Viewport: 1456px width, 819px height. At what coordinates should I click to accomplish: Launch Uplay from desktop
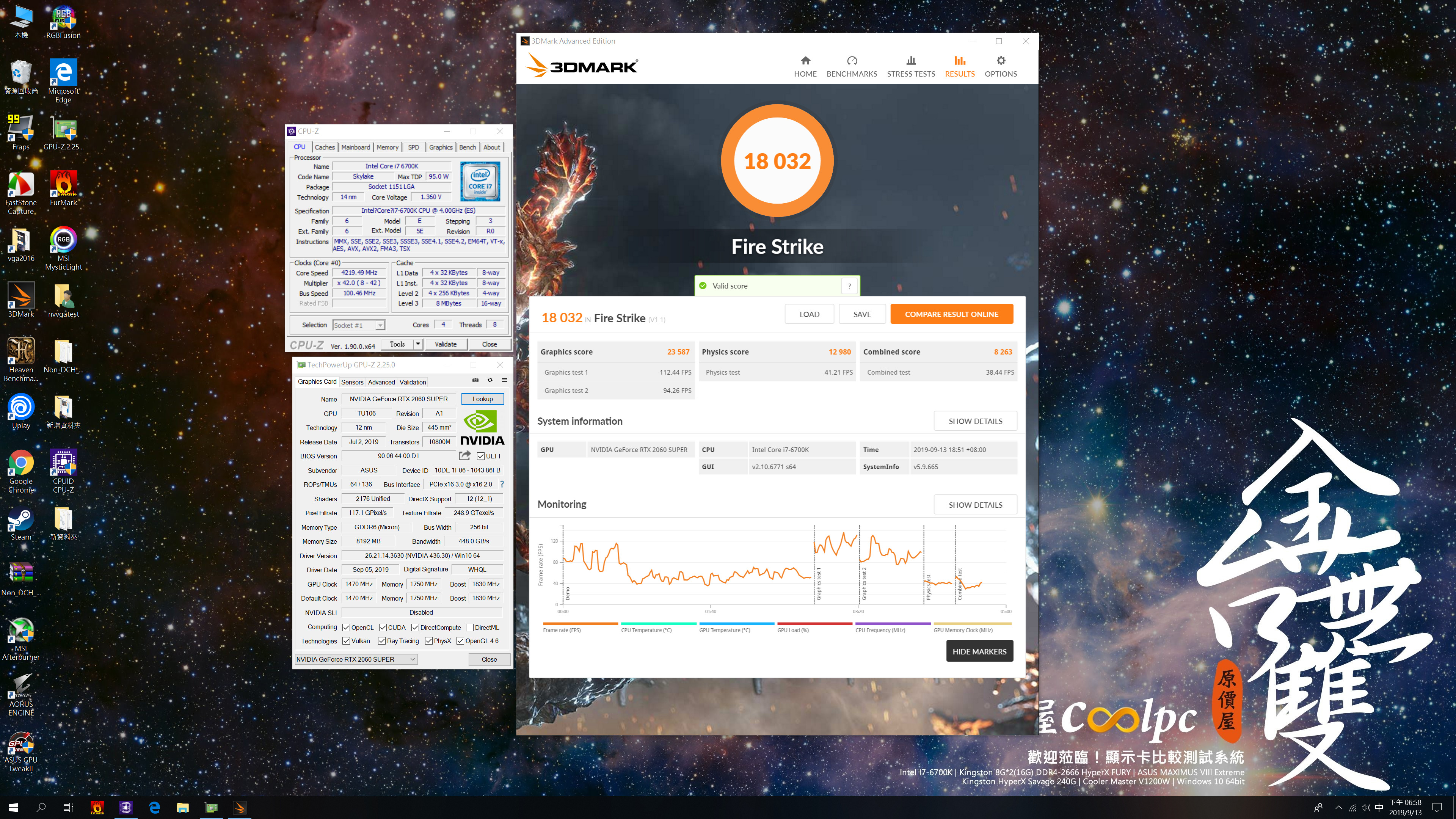[x=21, y=411]
